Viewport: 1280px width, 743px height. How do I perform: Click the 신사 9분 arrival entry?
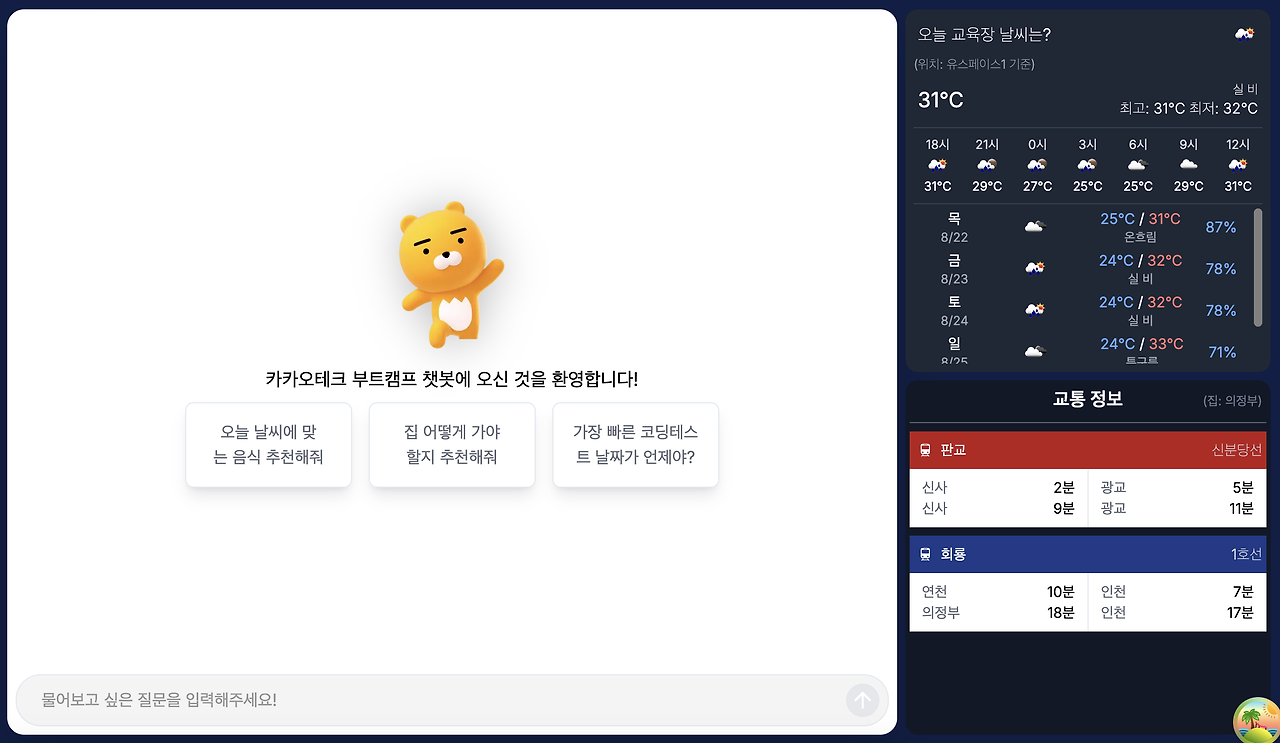(x=998, y=508)
